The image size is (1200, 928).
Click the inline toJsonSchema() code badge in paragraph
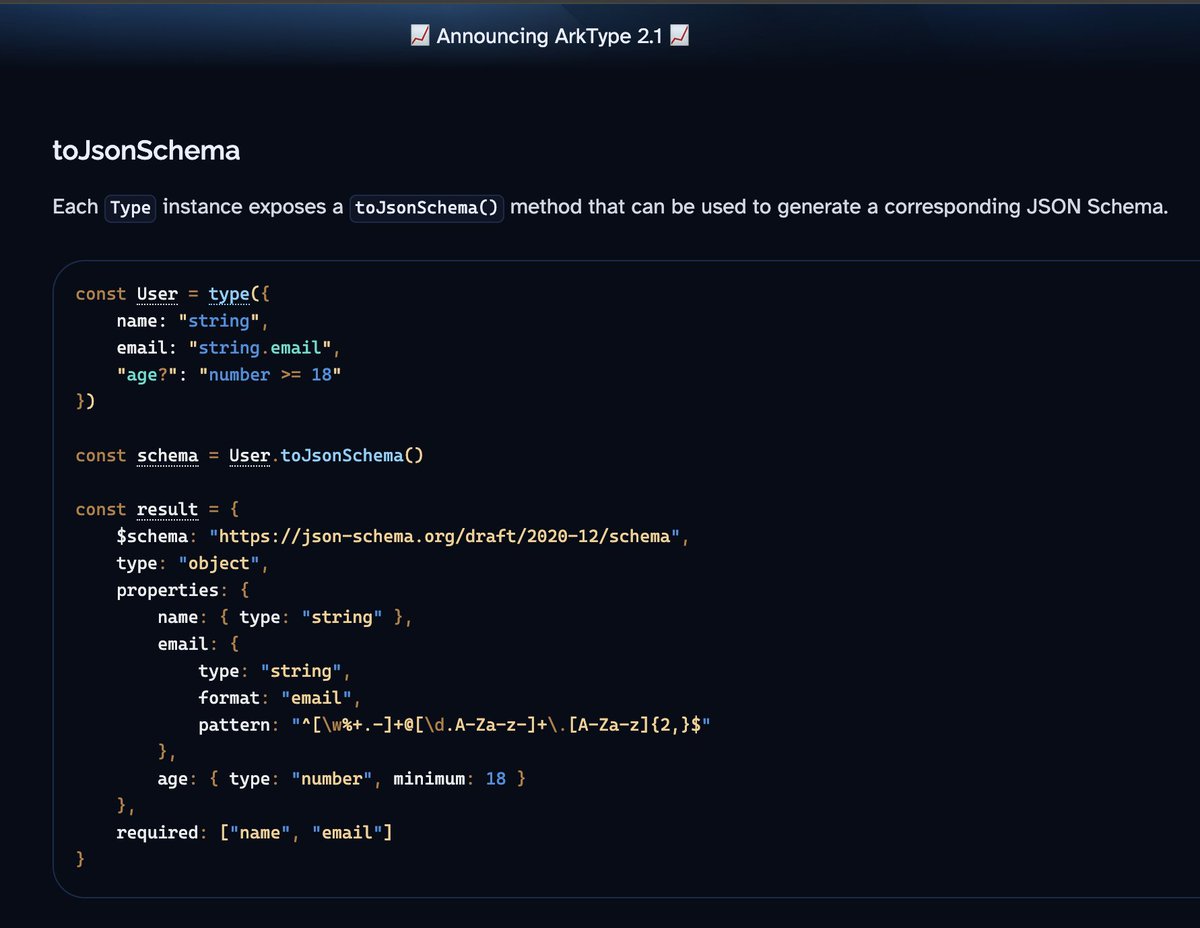click(427, 208)
